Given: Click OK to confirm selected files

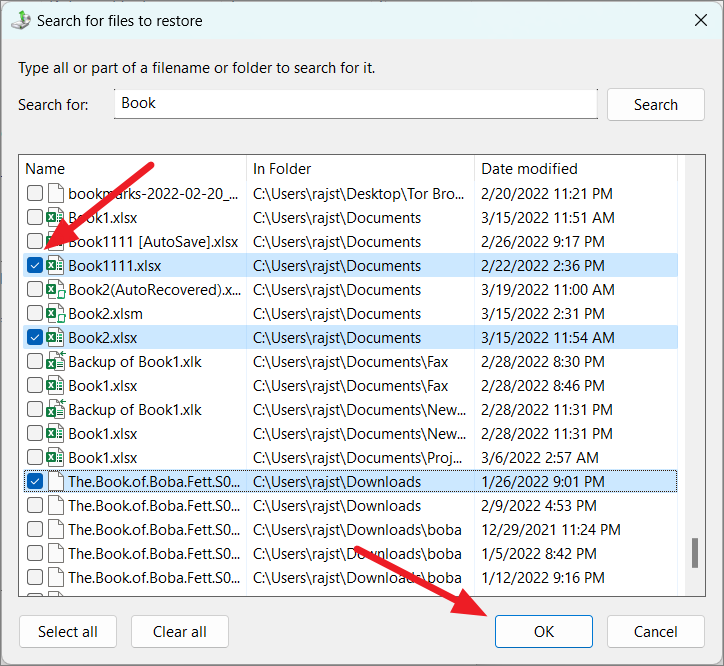Looking at the screenshot, I should 544,631.
